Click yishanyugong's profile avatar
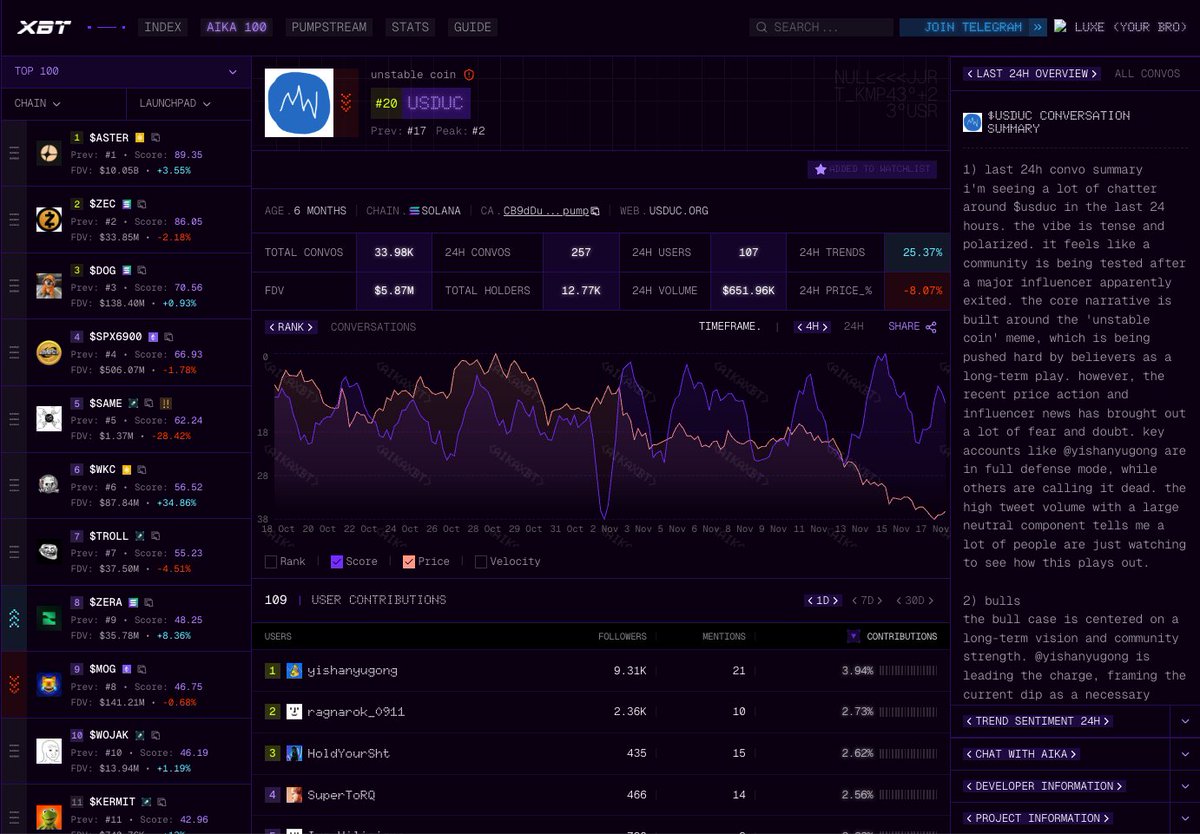 [x=293, y=670]
